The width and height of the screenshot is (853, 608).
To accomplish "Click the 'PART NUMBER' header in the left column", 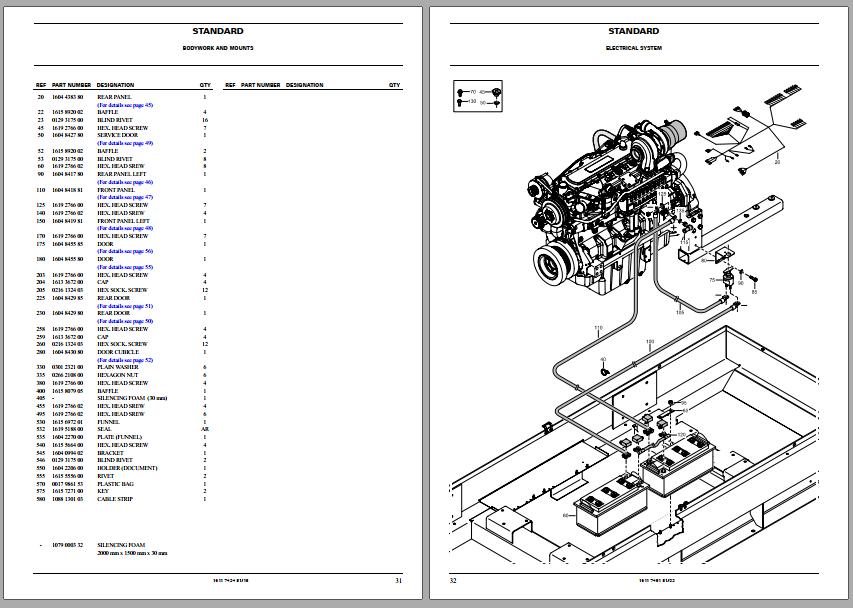I will tap(71, 85).
